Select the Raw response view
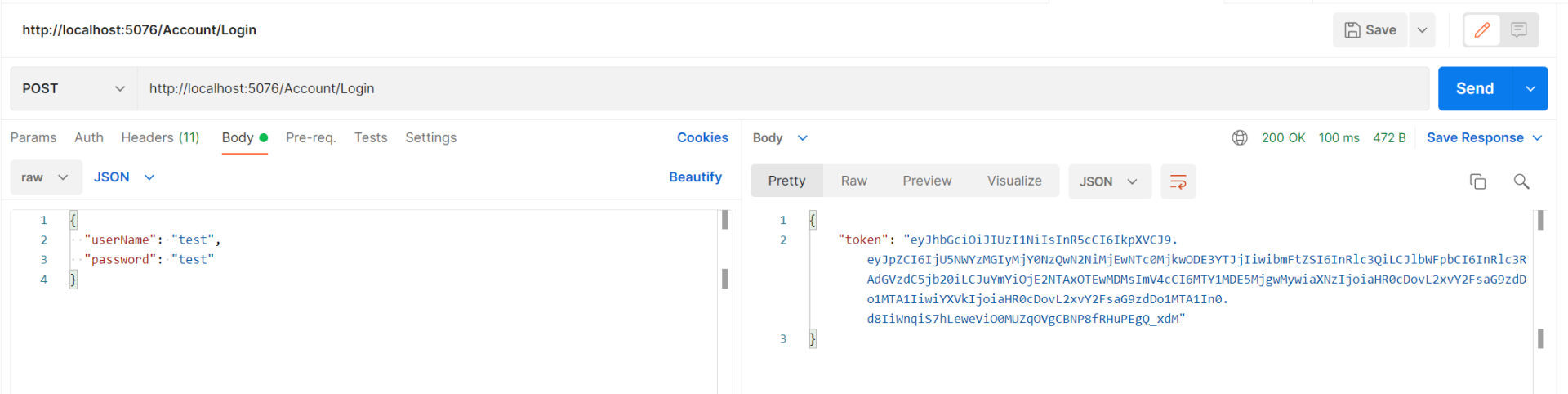This screenshot has height=394, width=1568. pyautogui.click(x=854, y=181)
